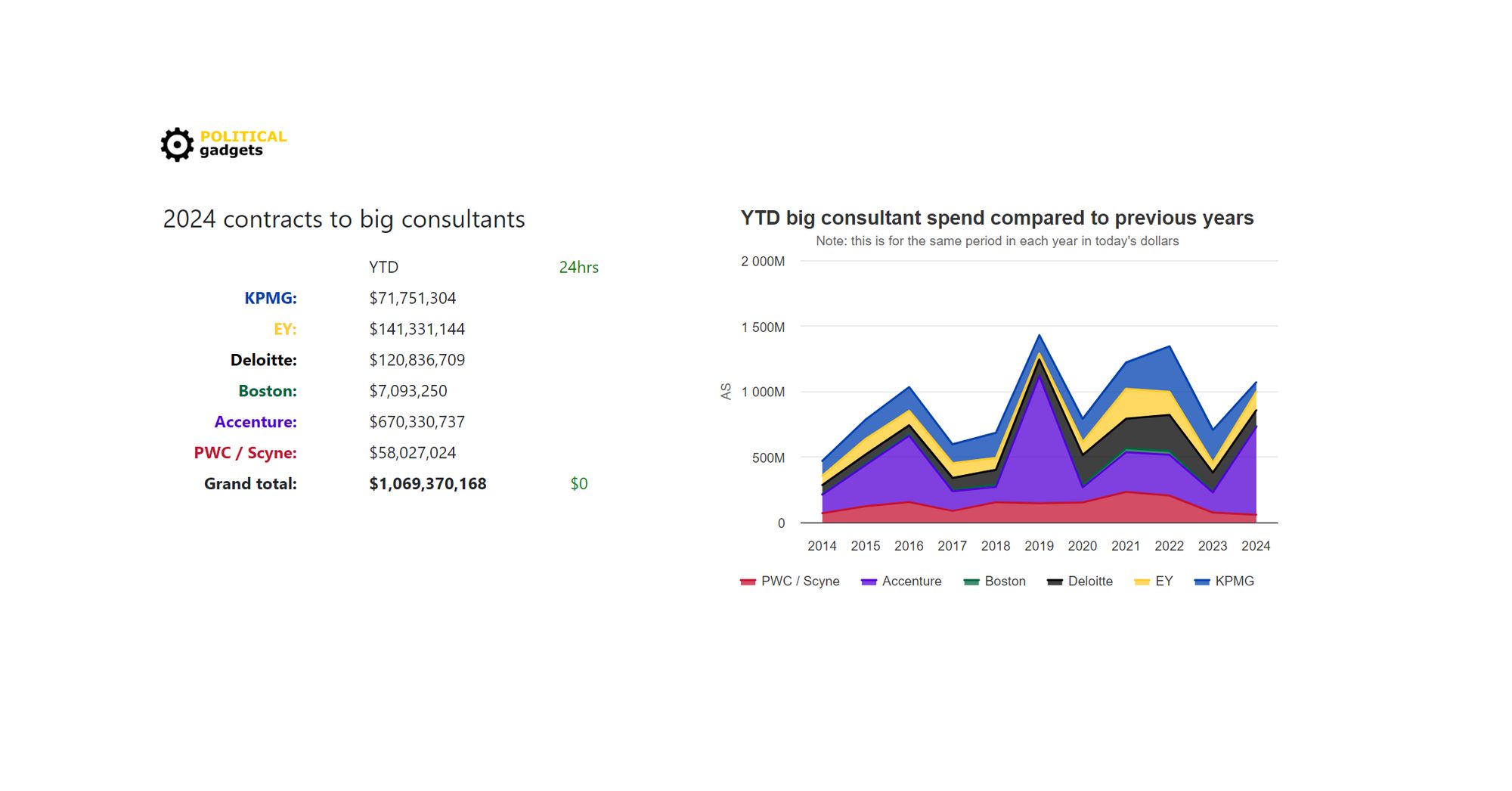Click Accenture value $670,330,737
Screen dimensions: 1512x791
tap(417, 422)
